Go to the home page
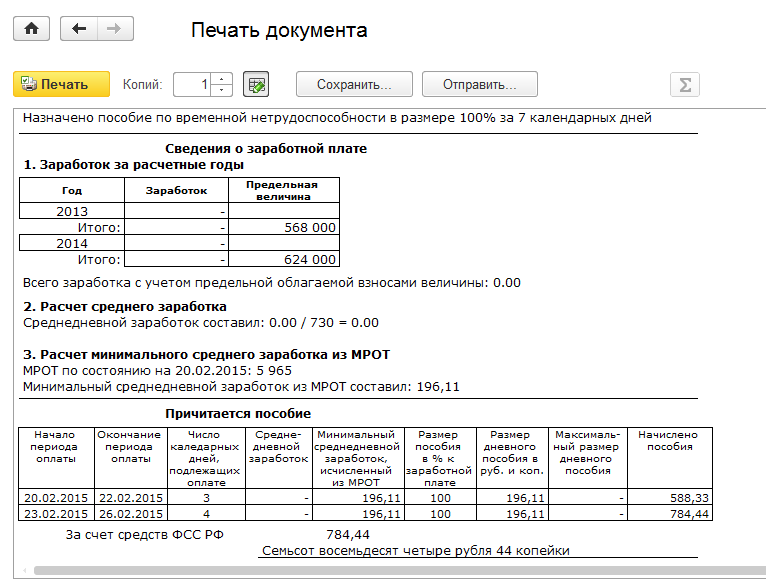 coord(31,29)
